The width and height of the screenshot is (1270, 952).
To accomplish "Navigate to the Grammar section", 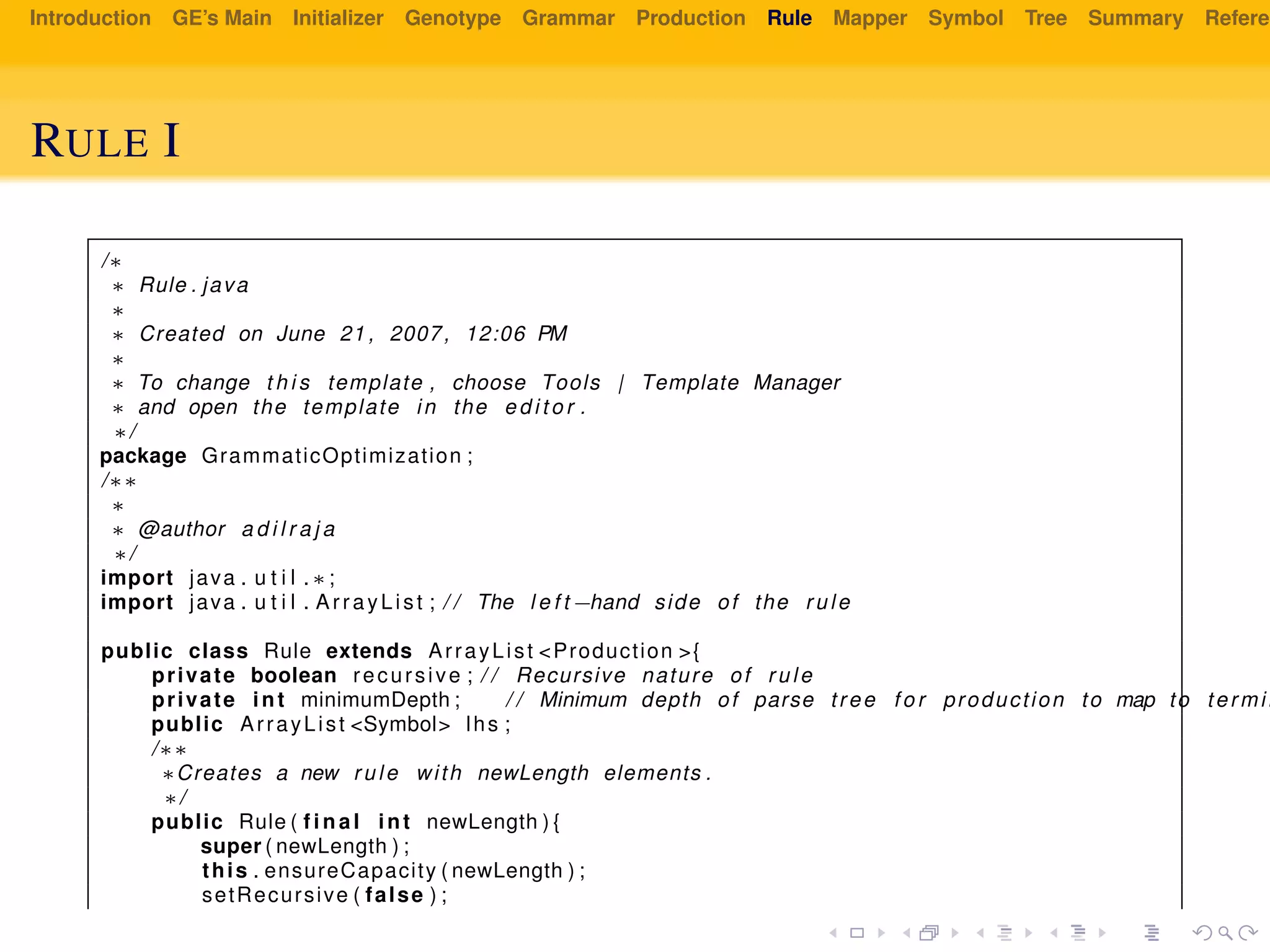I will 569,18.
